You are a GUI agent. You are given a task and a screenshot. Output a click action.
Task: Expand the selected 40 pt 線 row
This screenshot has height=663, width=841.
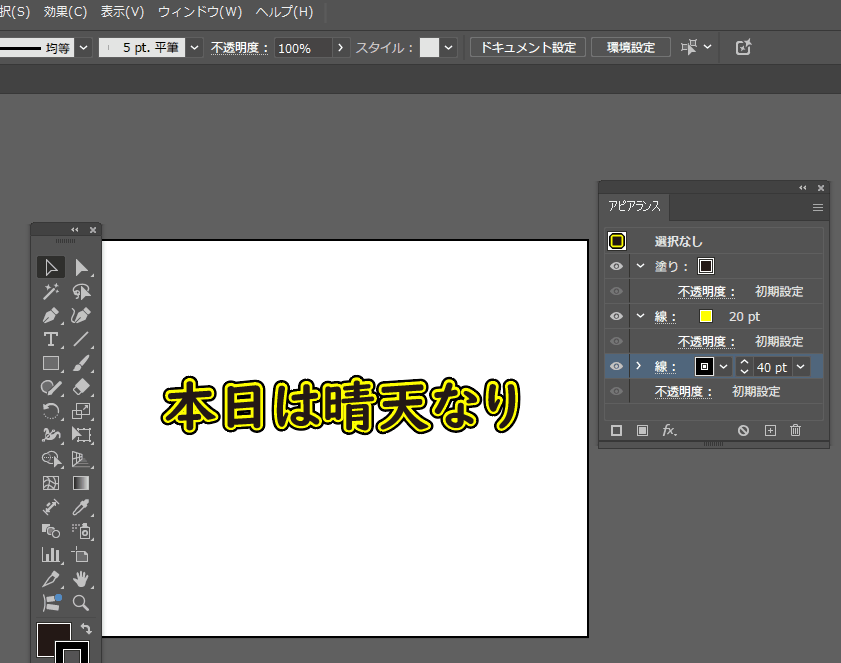point(639,367)
